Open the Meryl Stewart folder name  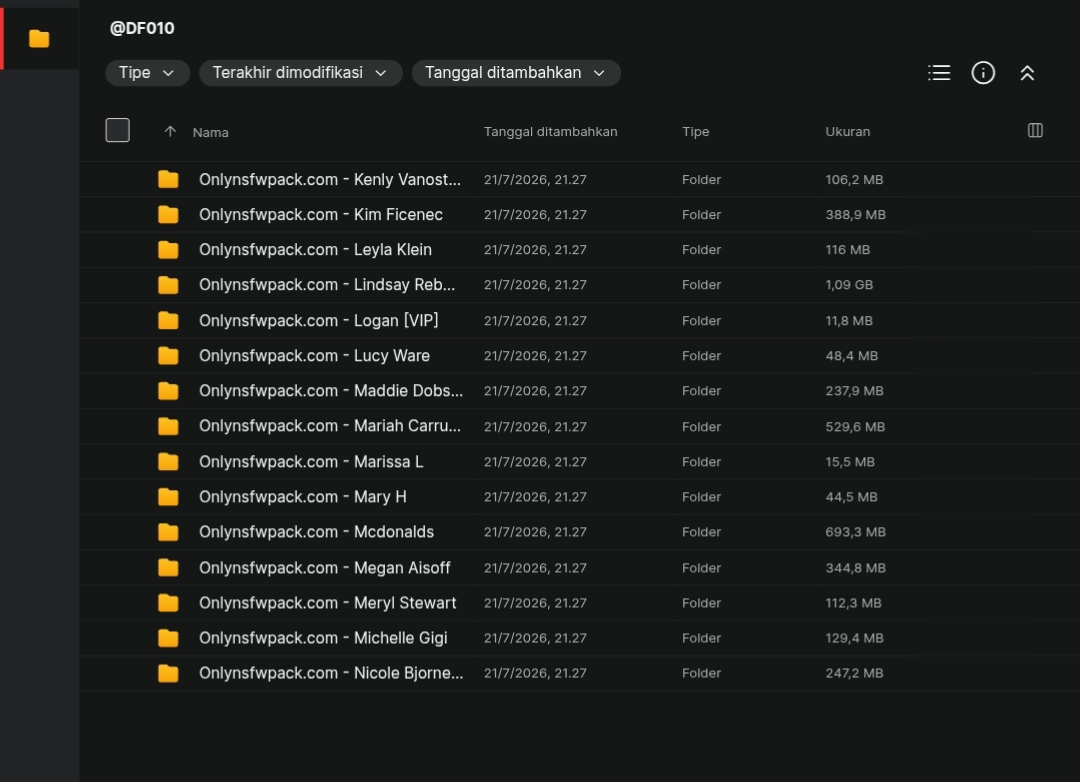coord(328,604)
